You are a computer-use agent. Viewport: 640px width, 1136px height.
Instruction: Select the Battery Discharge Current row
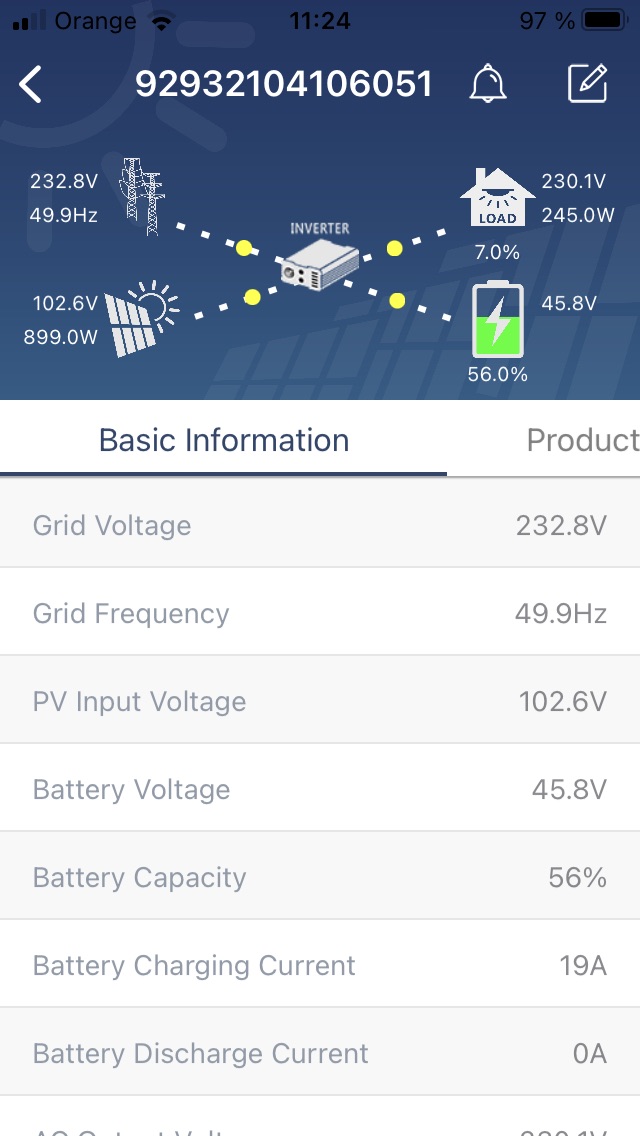pos(320,1053)
